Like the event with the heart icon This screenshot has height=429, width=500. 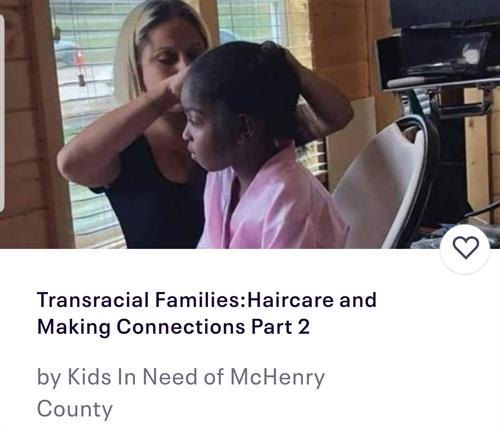pos(465,248)
